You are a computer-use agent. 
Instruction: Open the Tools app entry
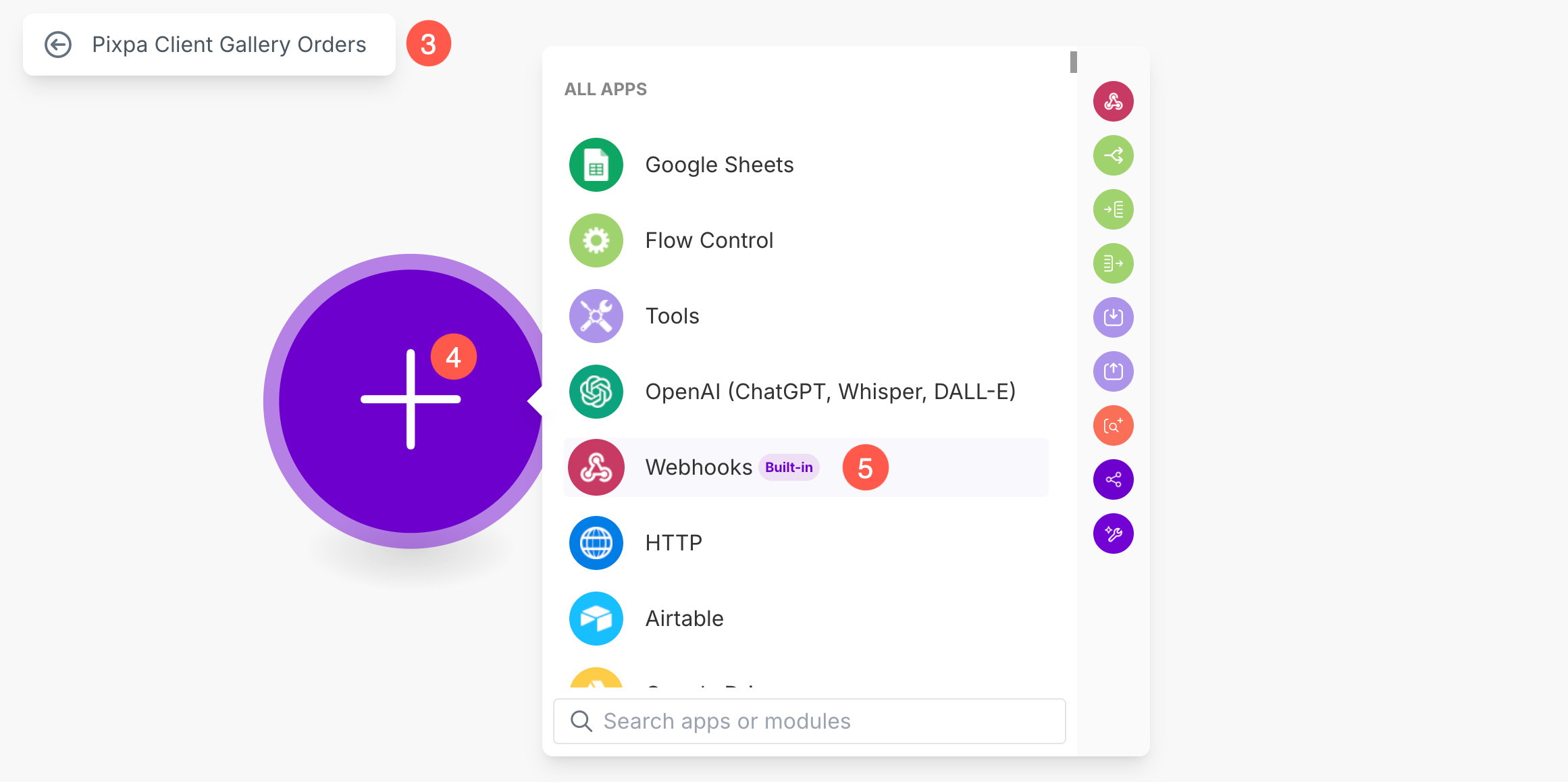(806, 316)
